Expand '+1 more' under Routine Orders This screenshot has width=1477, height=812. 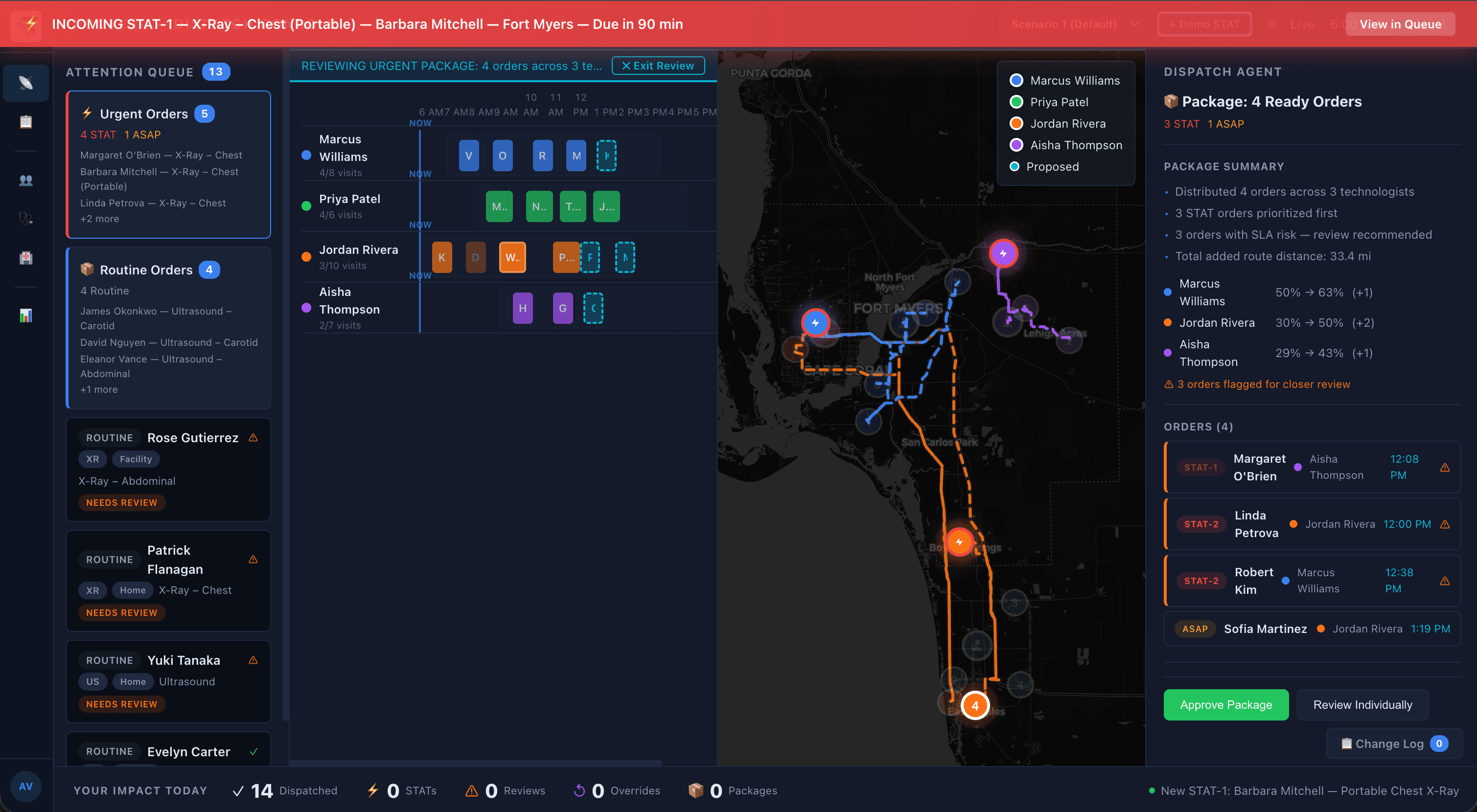[99, 389]
